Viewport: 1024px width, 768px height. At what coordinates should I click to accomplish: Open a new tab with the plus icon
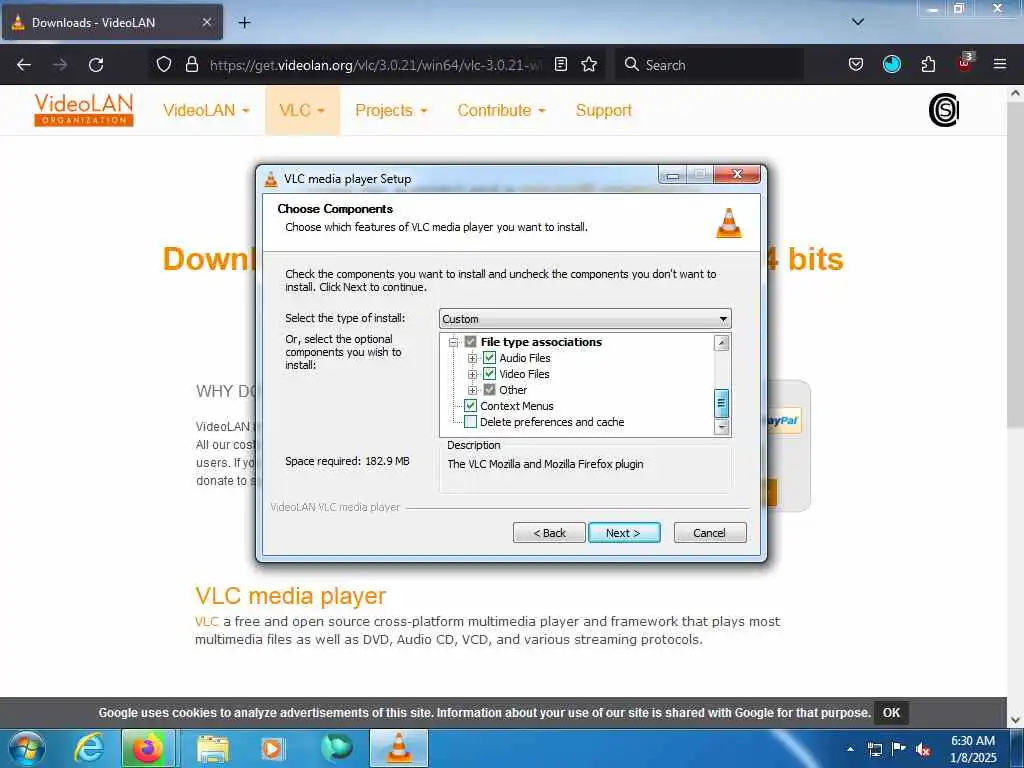[244, 23]
